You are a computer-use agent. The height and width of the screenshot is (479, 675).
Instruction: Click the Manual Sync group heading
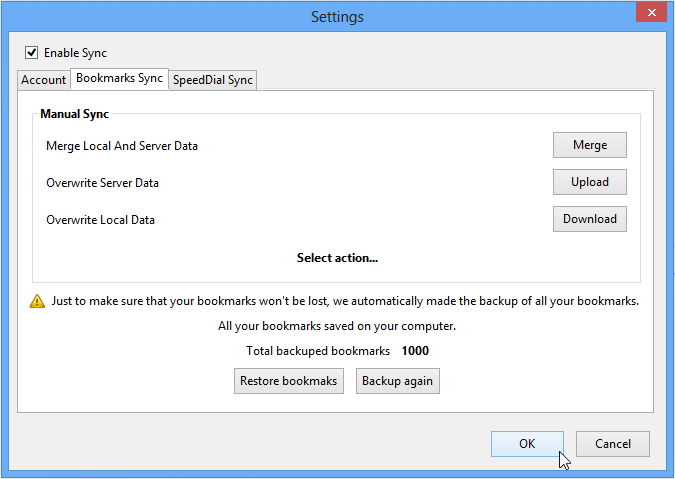(75, 114)
